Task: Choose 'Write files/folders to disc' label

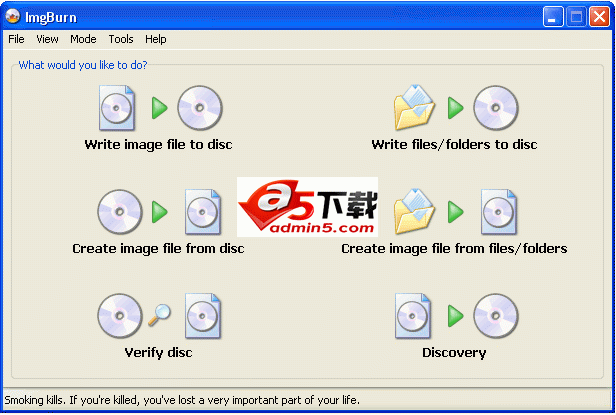Action: [x=454, y=145]
